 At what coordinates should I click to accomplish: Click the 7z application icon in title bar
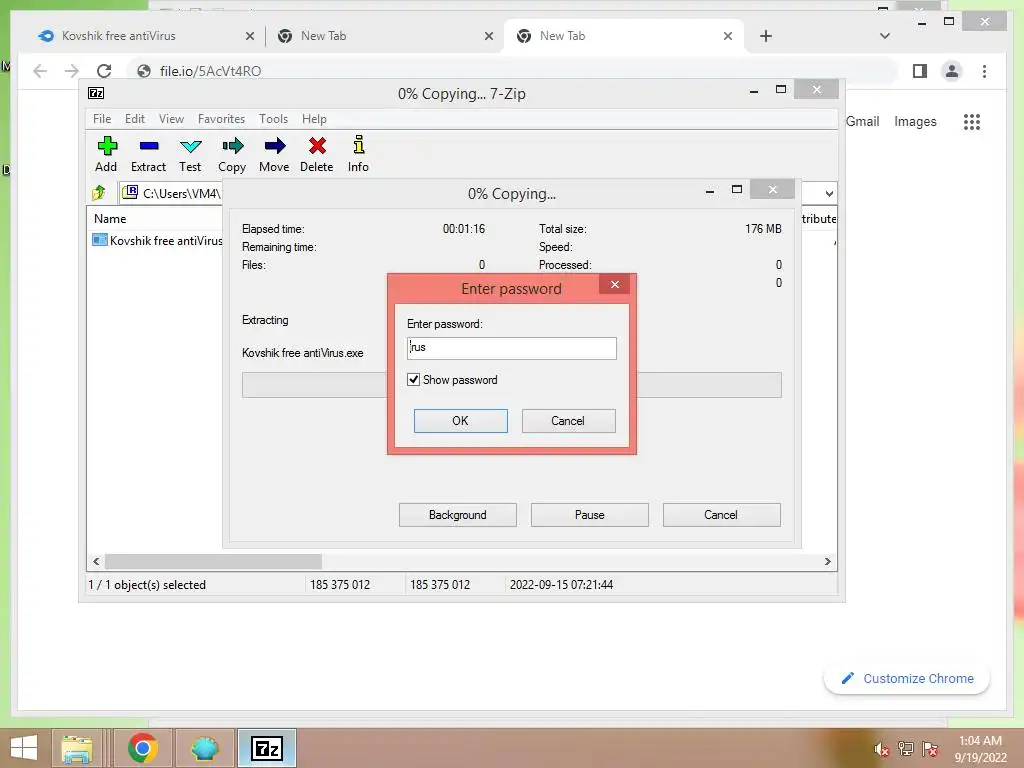click(x=96, y=93)
